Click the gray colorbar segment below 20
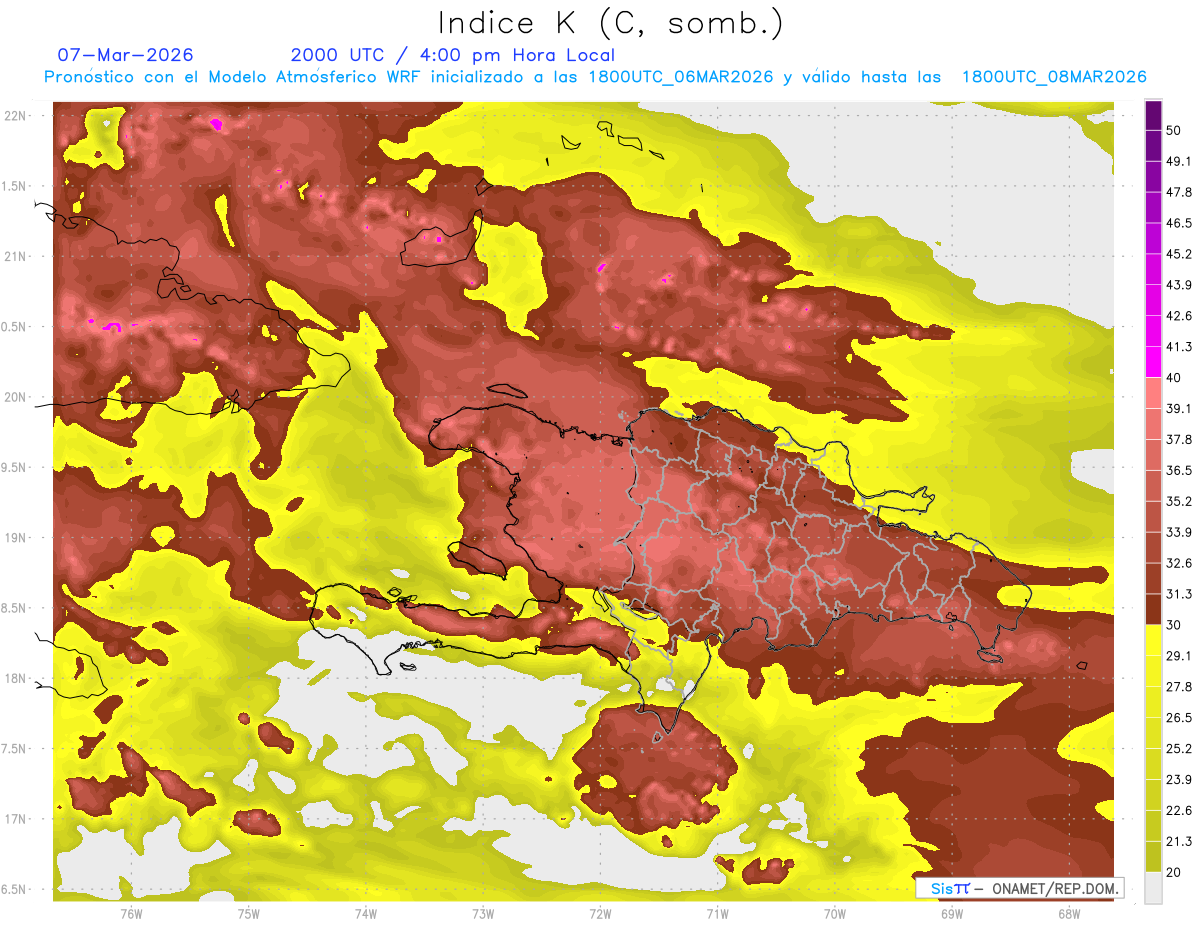This screenshot has height=927, width=1200. (1153, 888)
